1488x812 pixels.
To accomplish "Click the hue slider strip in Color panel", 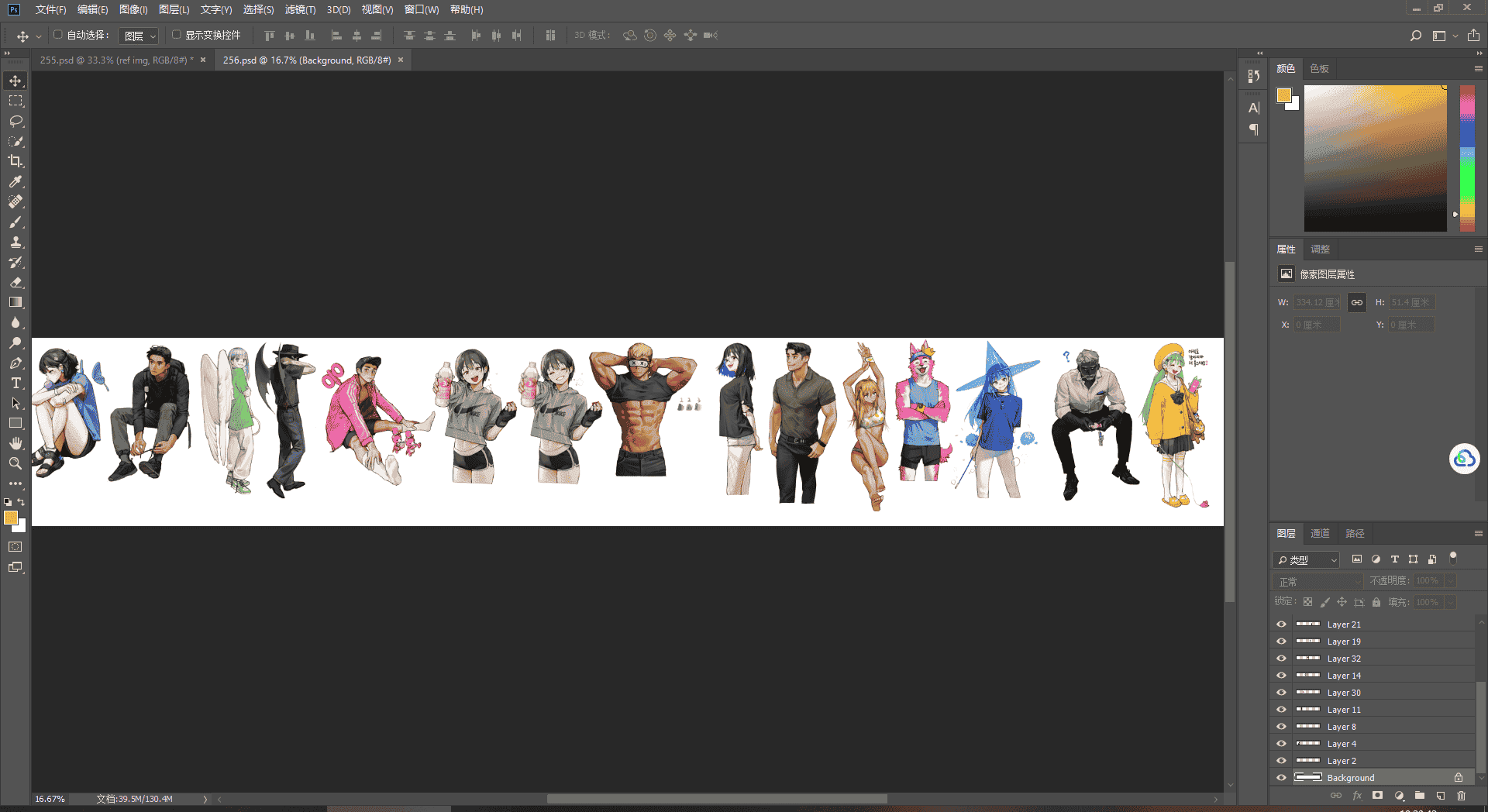I will [x=1467, y=158].
